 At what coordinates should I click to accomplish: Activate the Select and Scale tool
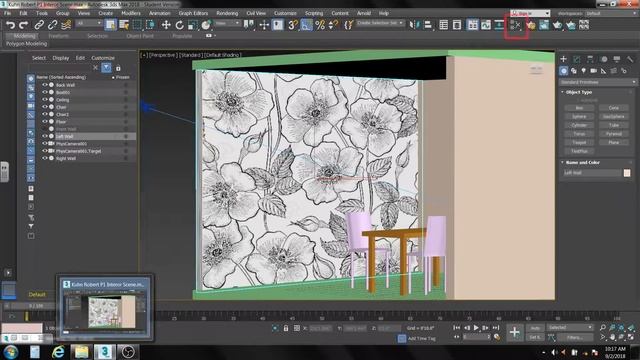point(193,25)
